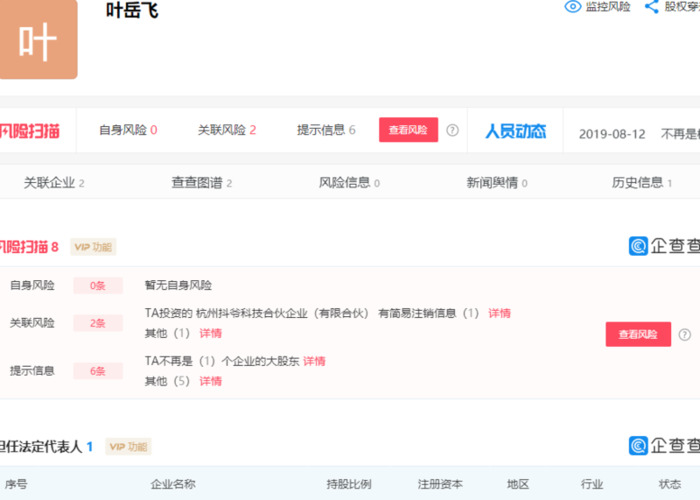Screen dimensions: 700x500
Task: Open 杭州抖爷科技合伙企业（有限合伙） link
Action: point(282,313)
